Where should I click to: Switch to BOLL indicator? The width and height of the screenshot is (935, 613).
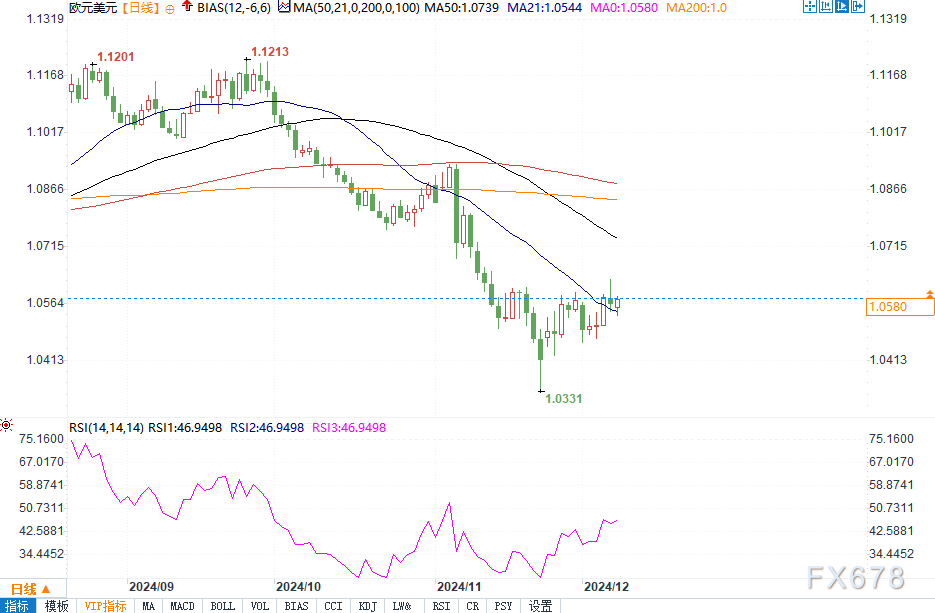coord(222,606)
